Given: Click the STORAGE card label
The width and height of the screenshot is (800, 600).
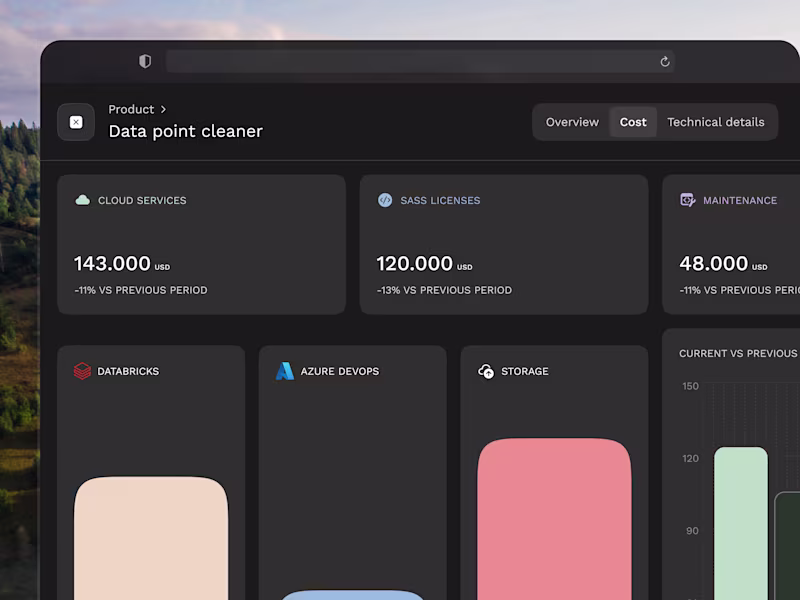Looking at the screenshot, I should pos(524,371).
